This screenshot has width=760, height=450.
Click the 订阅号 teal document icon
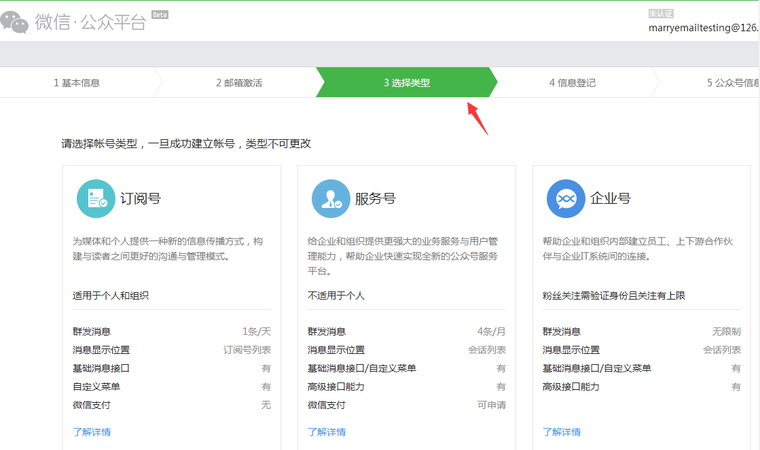pos(96,199)
